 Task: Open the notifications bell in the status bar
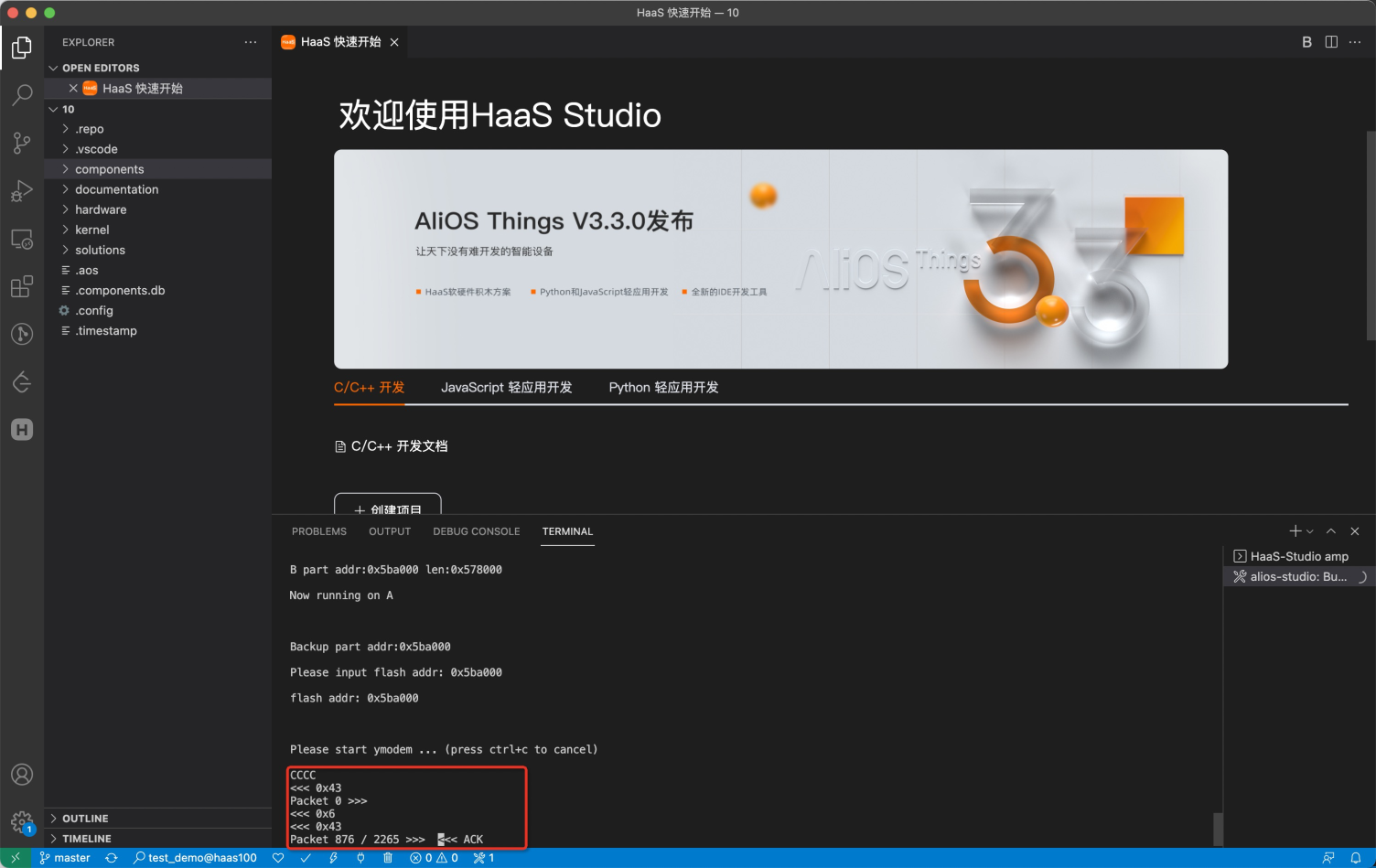tap(1356, 858)
